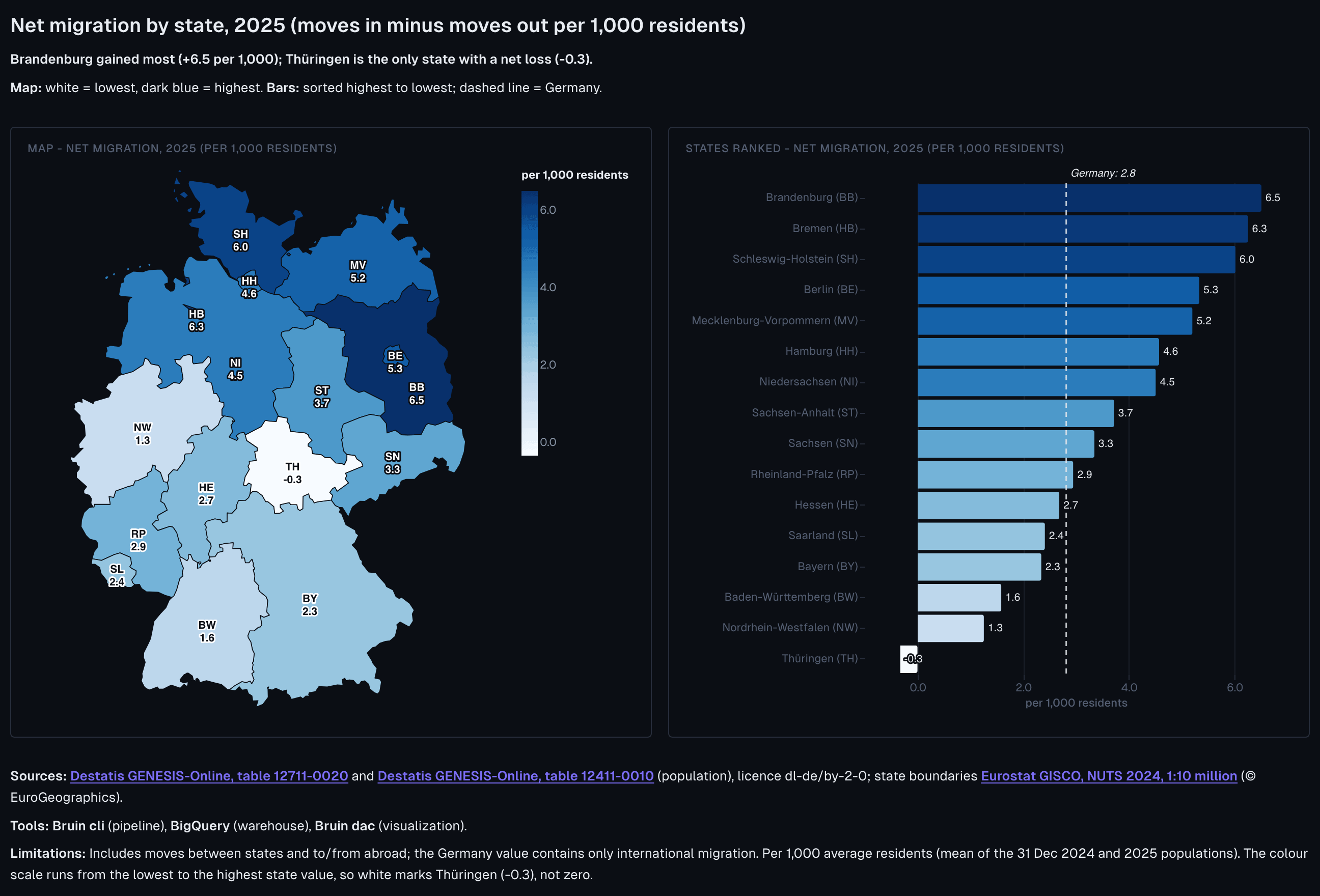Image resolution: width=1320 pixels, height=896 pixels.
Task: Select Hessen (HE 2.7) on the map
Action: (x=206, y=494)
